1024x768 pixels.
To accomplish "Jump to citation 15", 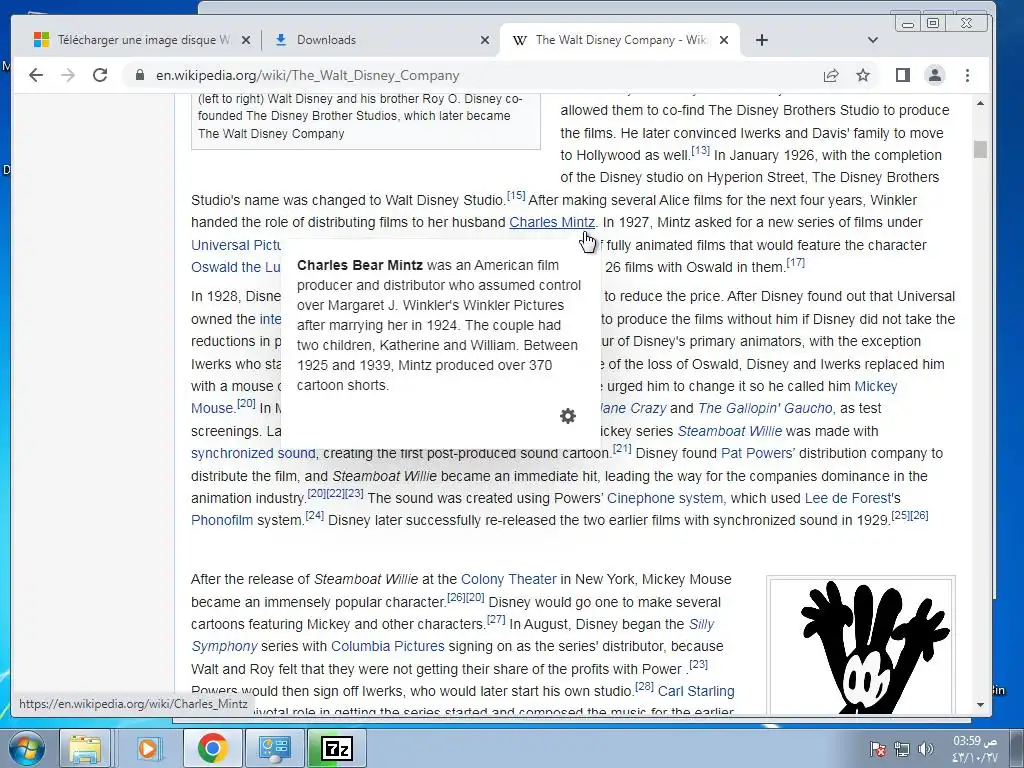I will tap(516, 195).
